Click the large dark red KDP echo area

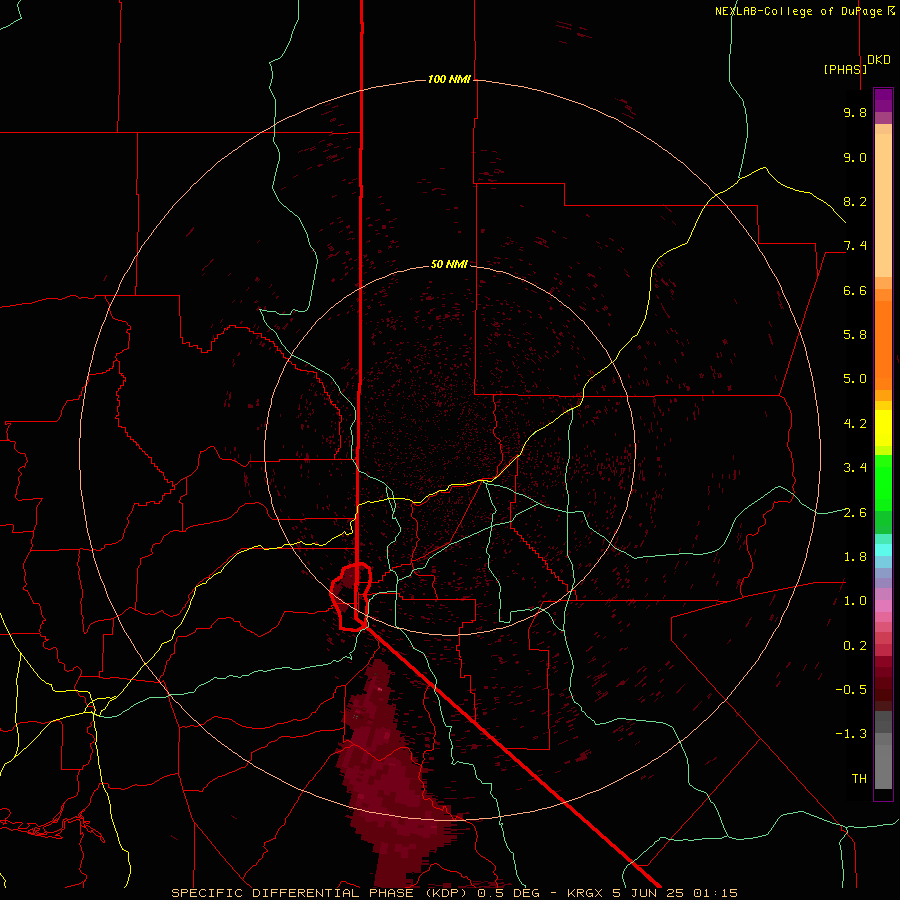pos(385,781)
